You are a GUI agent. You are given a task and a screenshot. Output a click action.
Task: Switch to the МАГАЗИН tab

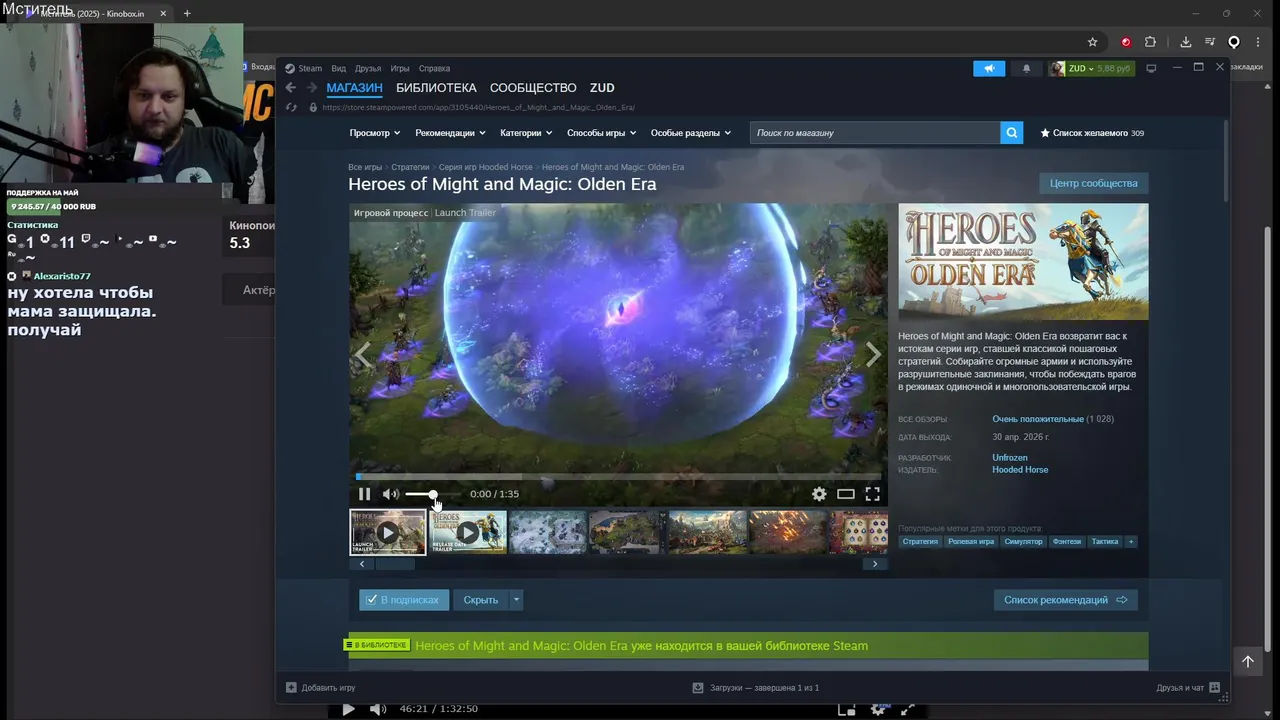pyautogui.click(x=354, y=88)
